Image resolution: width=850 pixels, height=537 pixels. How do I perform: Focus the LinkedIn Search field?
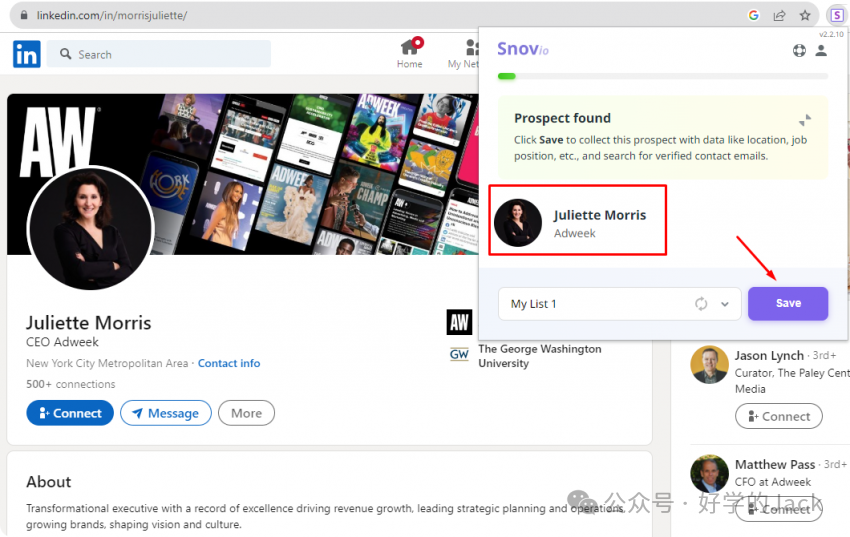pos(159,54)
